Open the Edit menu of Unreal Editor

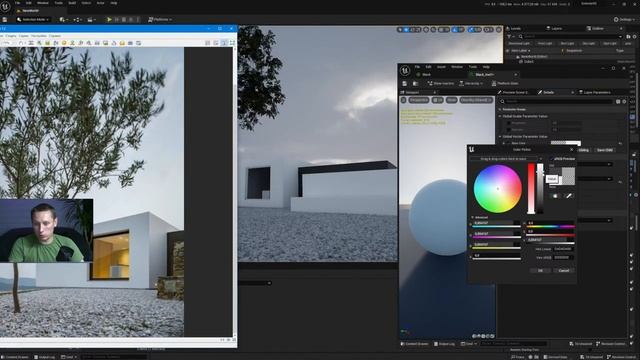[x=29, y=3]
